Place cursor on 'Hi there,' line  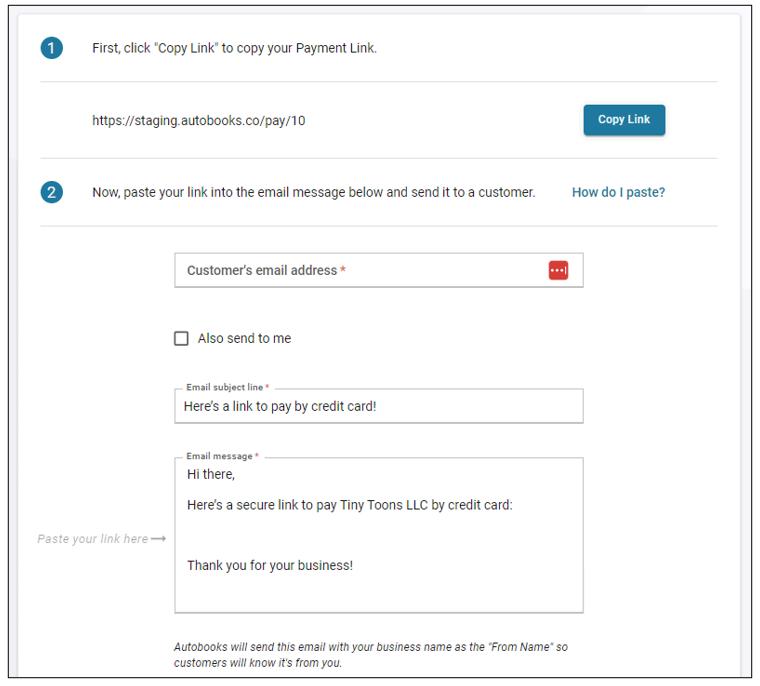(x=211, y=474)
